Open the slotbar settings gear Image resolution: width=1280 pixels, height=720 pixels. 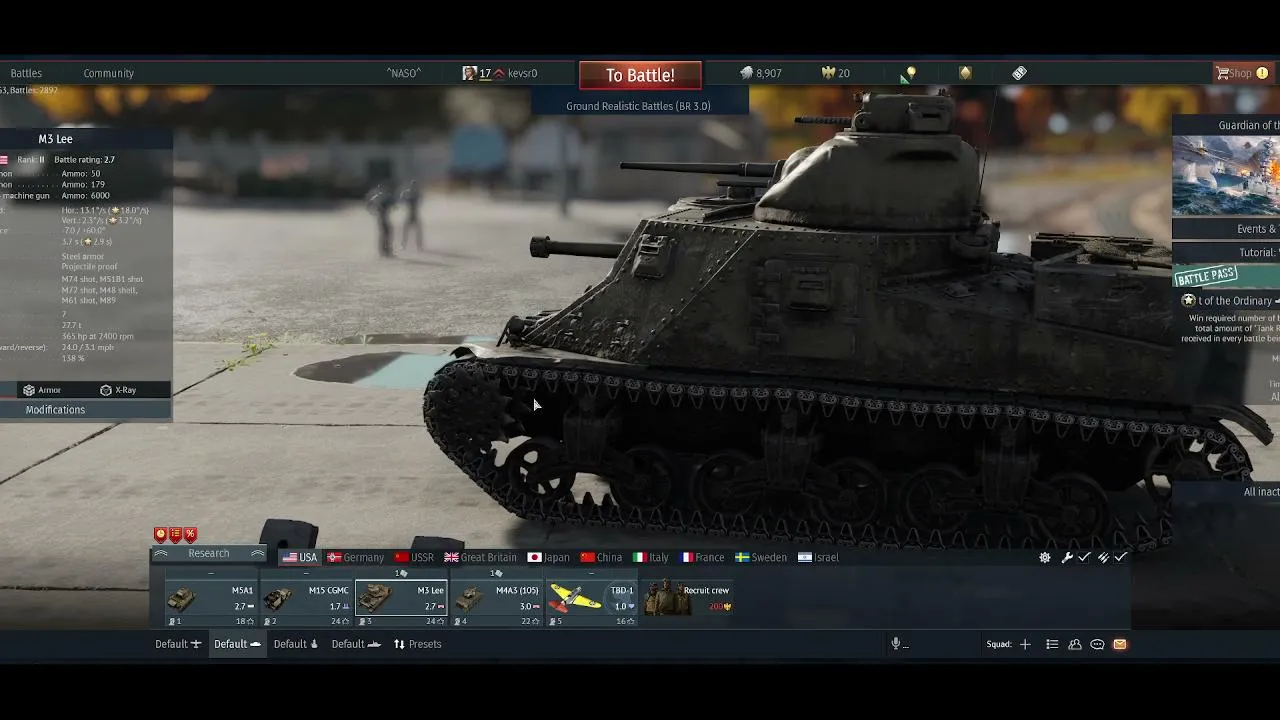pyautogui.click(x=1045, y=558)
